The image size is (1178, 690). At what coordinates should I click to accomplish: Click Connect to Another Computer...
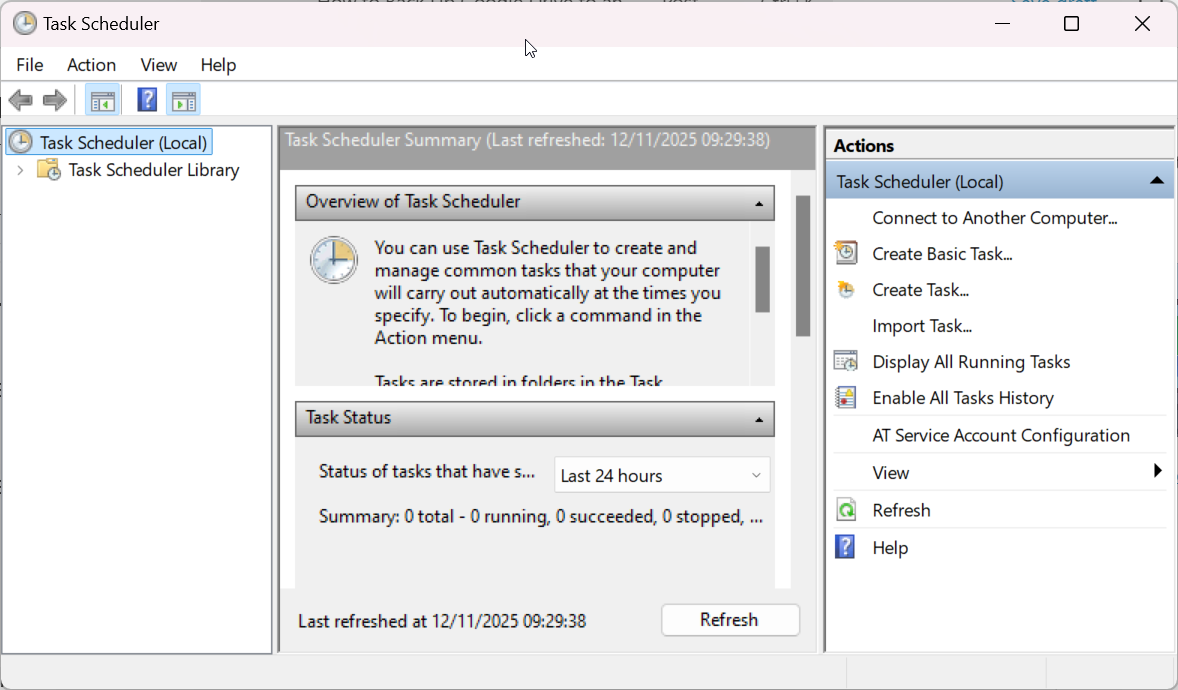[995, 218]
